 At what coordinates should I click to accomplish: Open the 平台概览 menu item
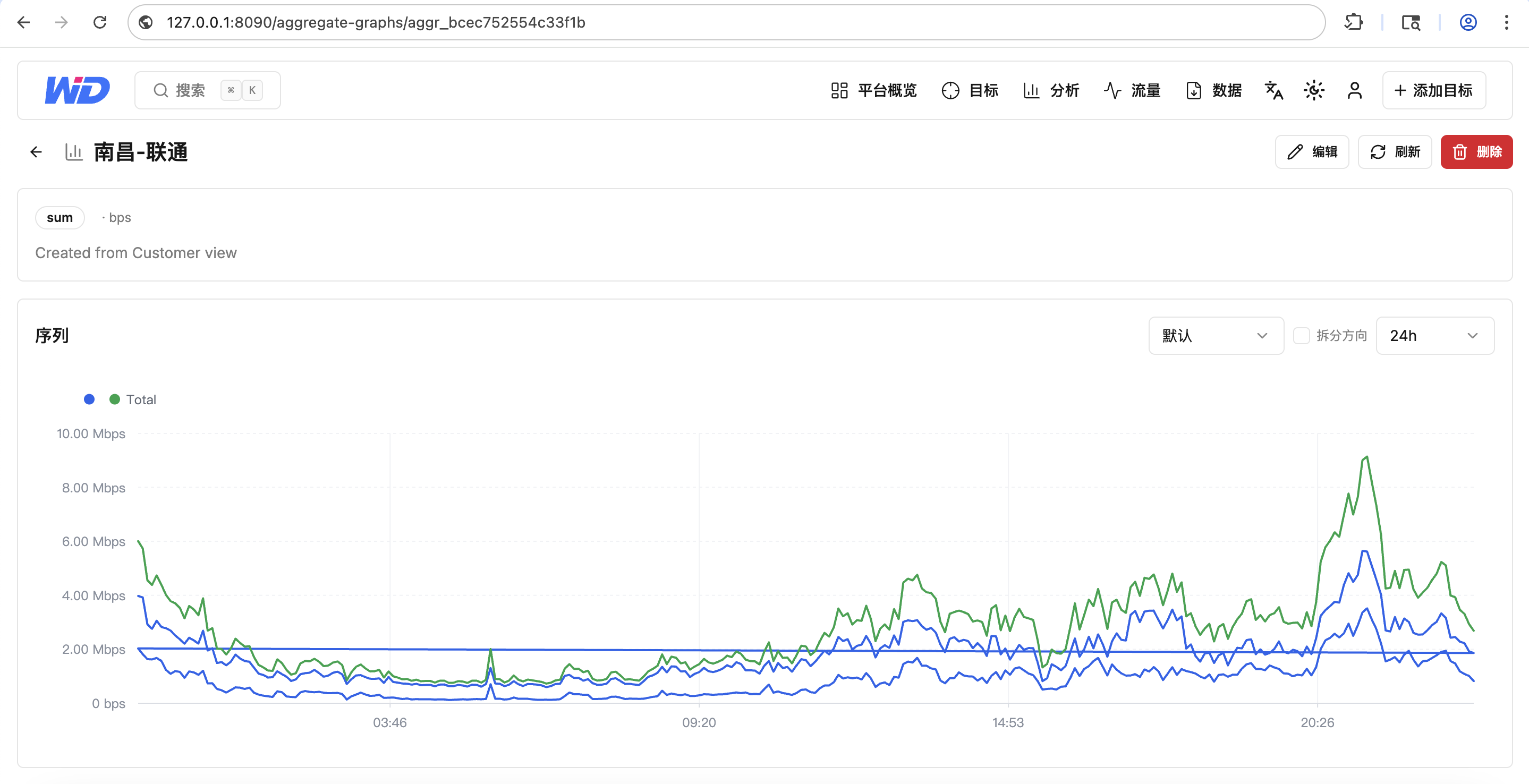coord(874,90)
